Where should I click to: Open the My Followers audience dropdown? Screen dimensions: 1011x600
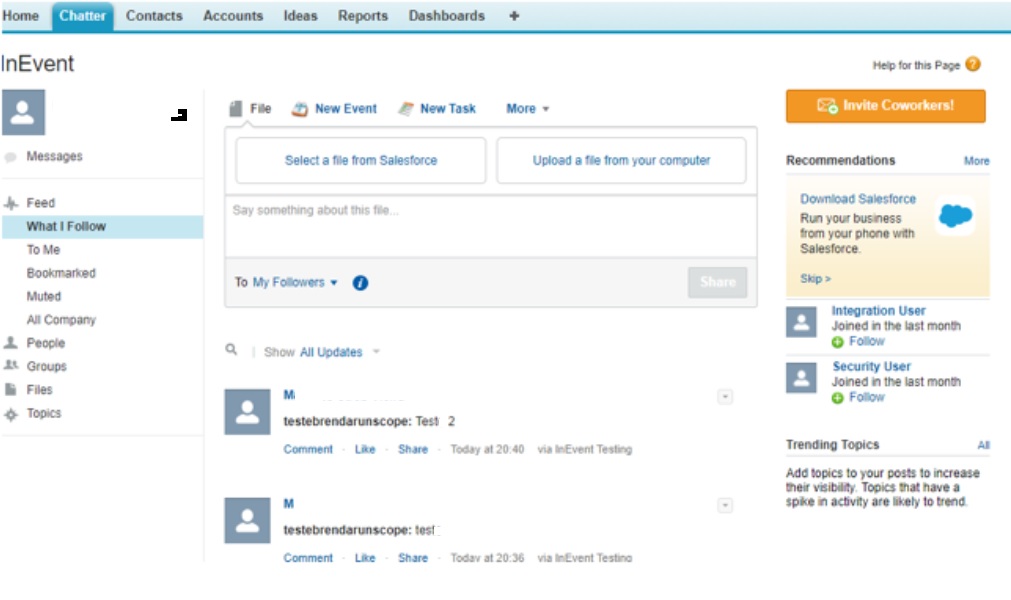click(295, 282)
